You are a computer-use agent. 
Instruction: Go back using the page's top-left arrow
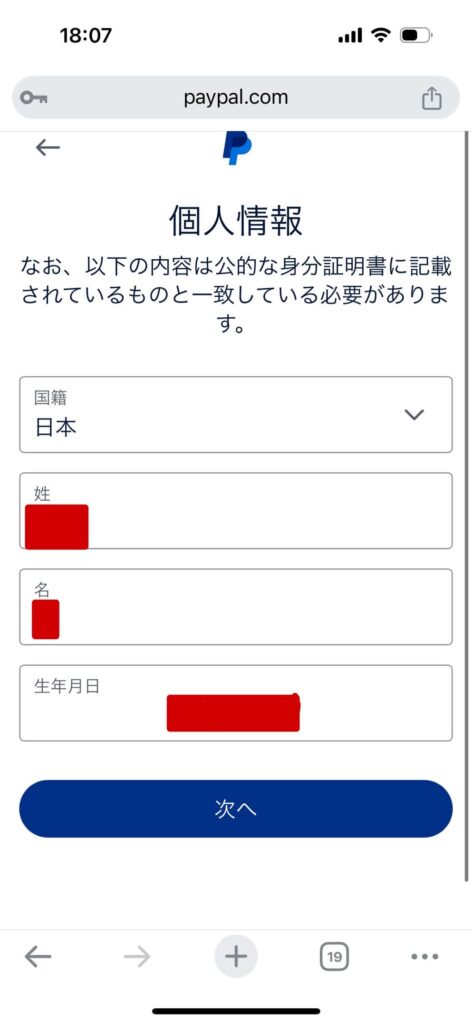pos(48,148)
